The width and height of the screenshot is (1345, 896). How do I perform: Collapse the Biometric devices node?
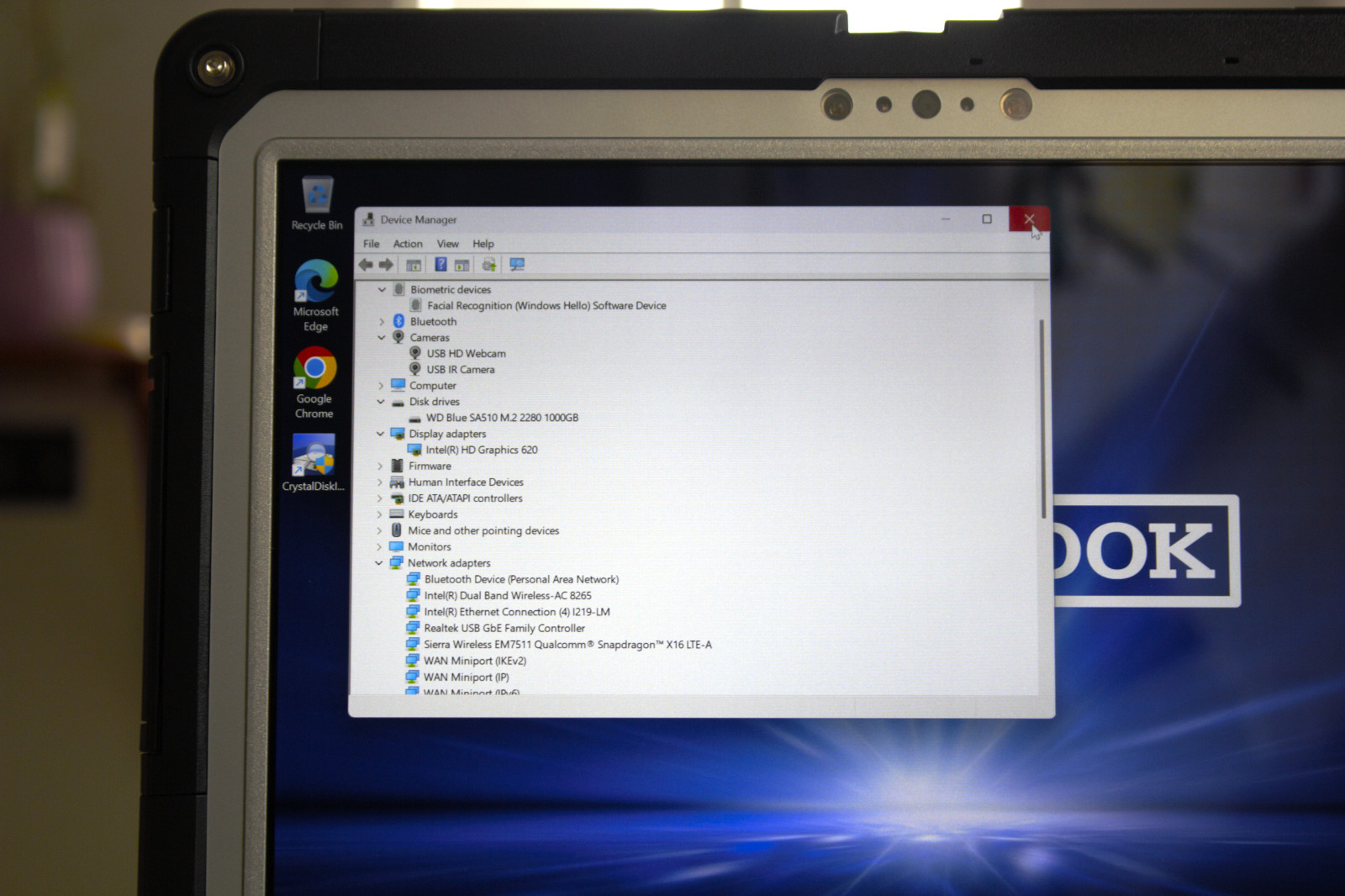(x=382, y=289)
